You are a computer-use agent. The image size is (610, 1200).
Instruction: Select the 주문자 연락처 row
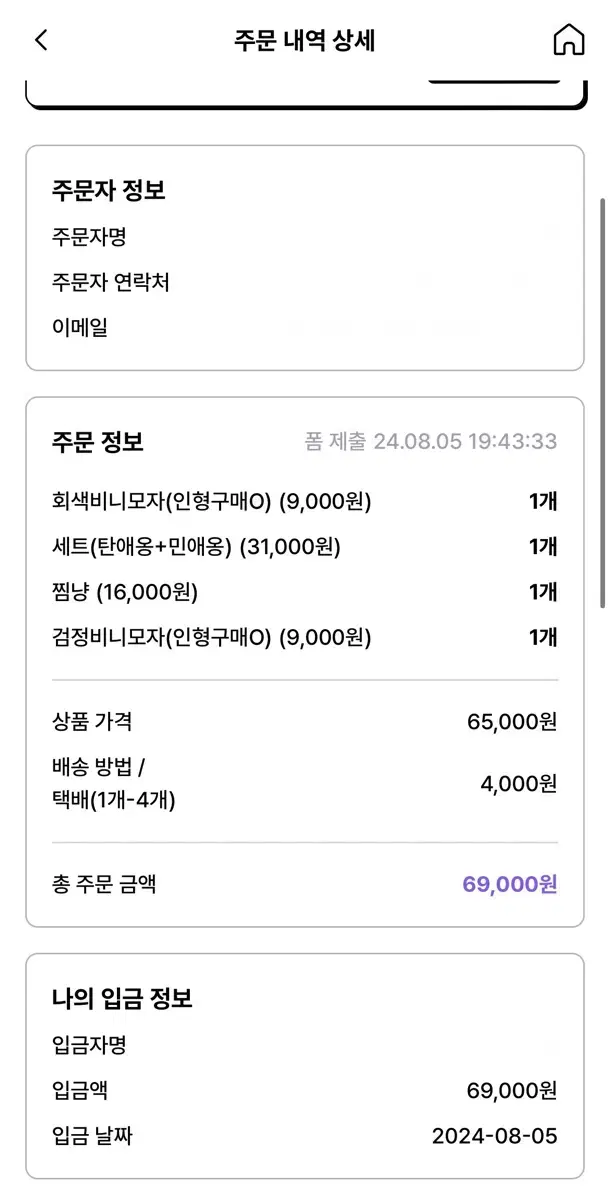304,282
